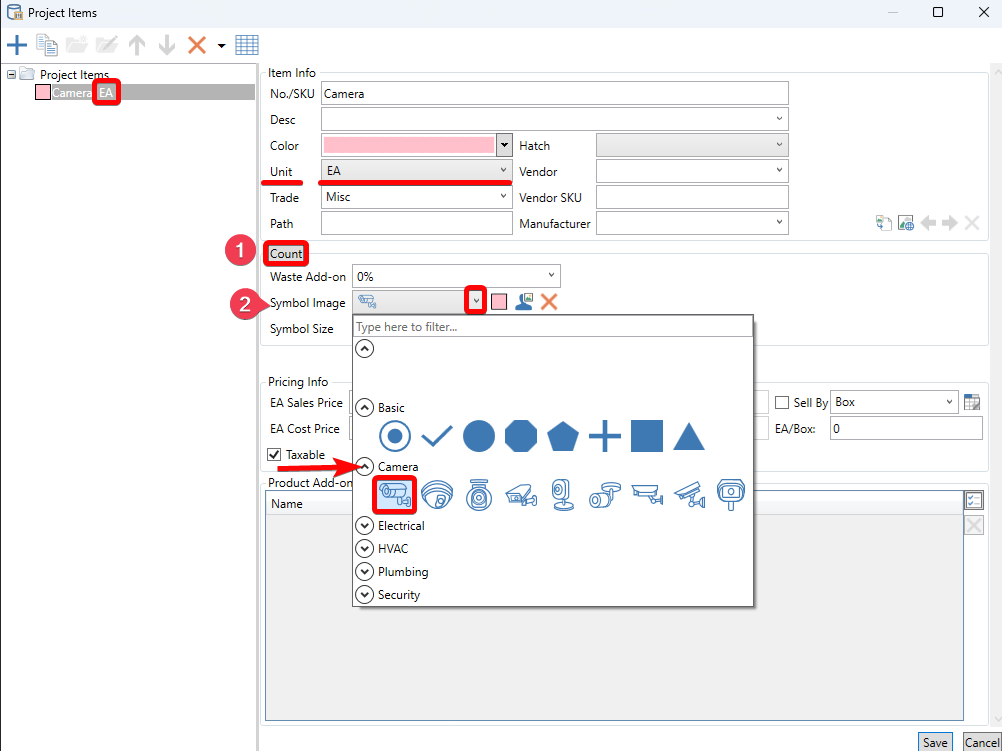The width and height of the screenshot is (1002, 751).
Task: Click the Move Up arrow icon
Action: point(137,45)
